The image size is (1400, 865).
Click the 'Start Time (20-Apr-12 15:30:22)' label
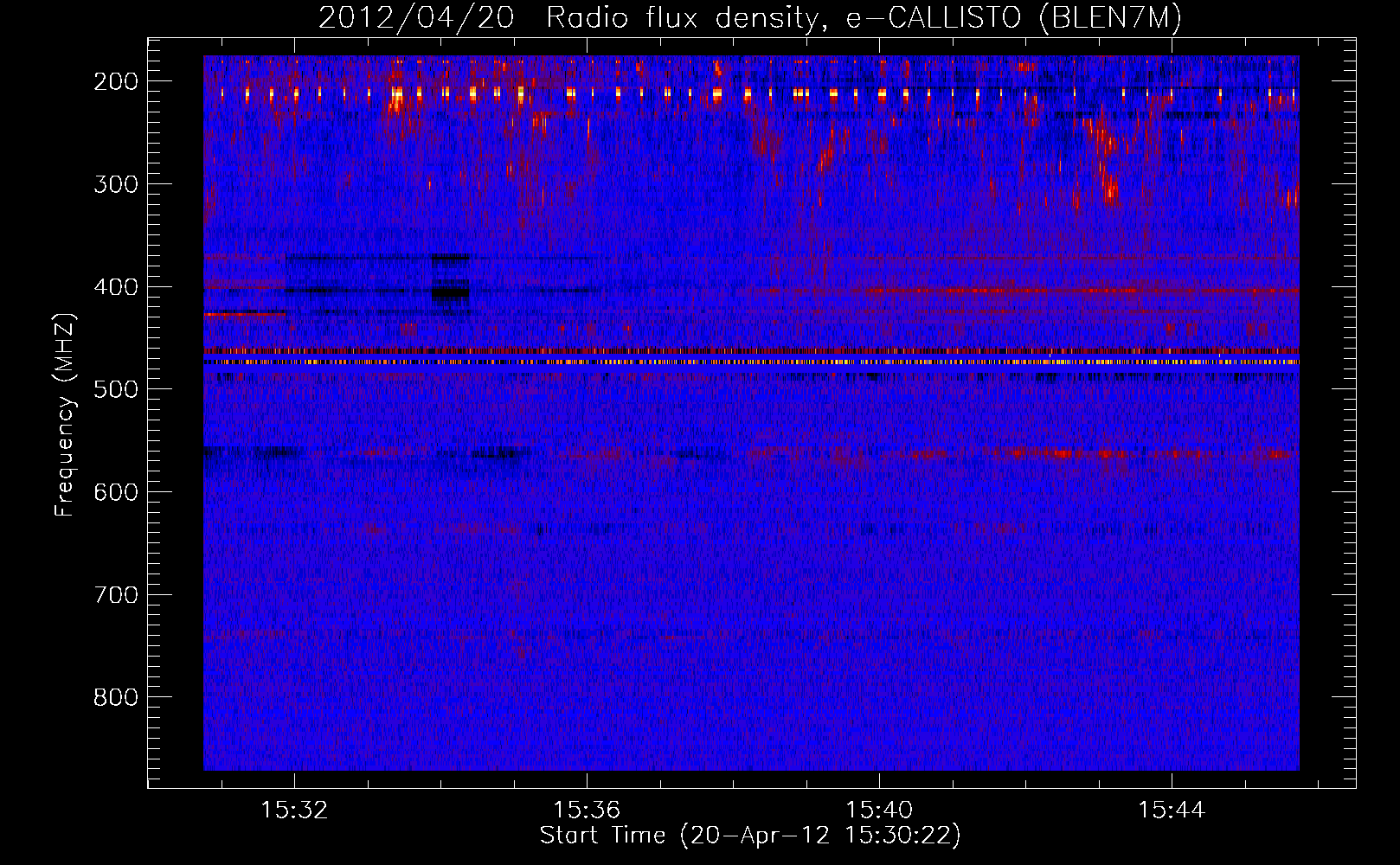point(750,836)
